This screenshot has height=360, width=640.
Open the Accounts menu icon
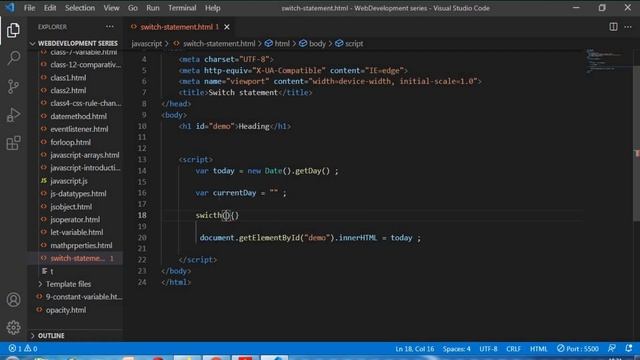[x=13, y=300]
